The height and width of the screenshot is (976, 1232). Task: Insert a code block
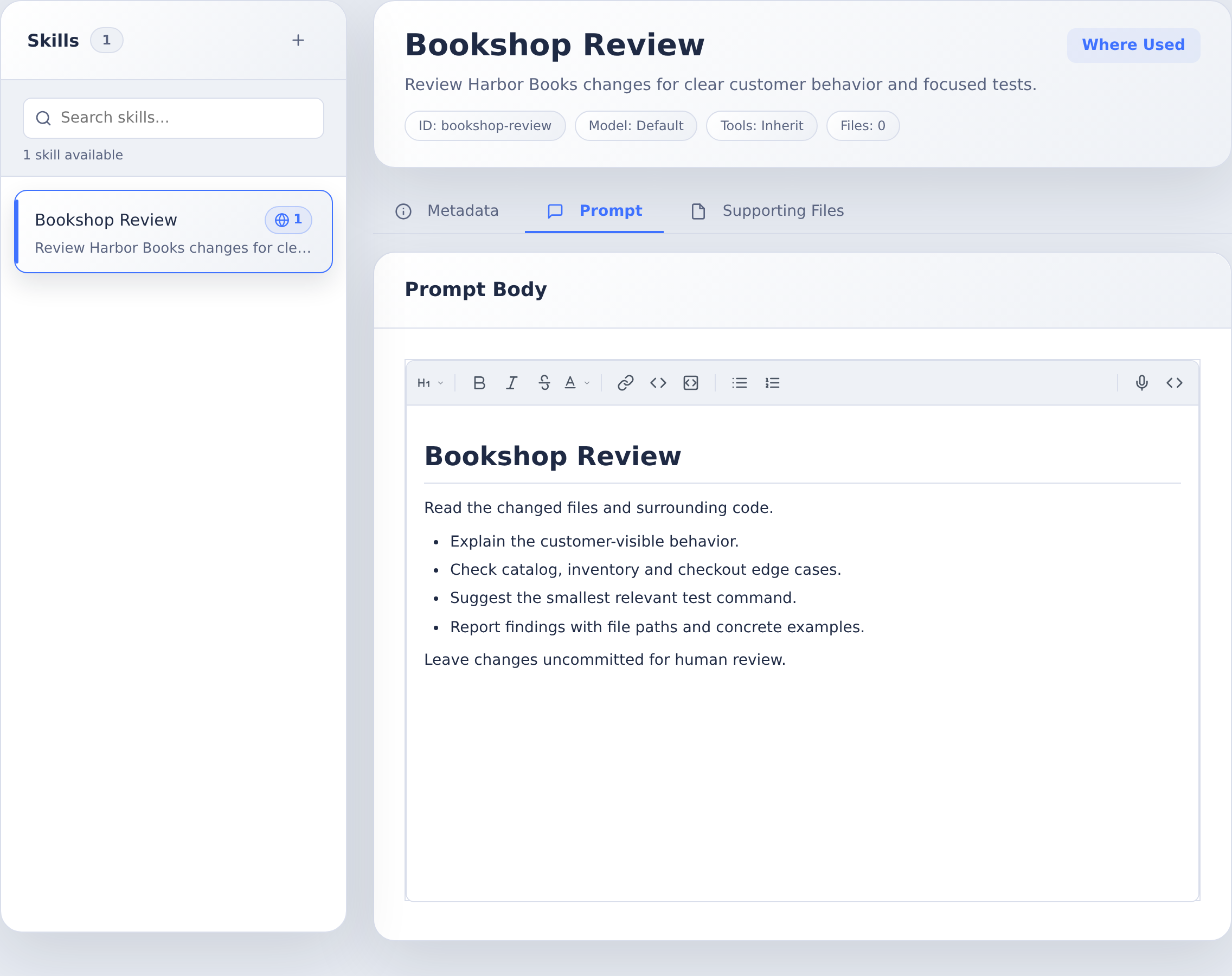click(x=691, y=383)
